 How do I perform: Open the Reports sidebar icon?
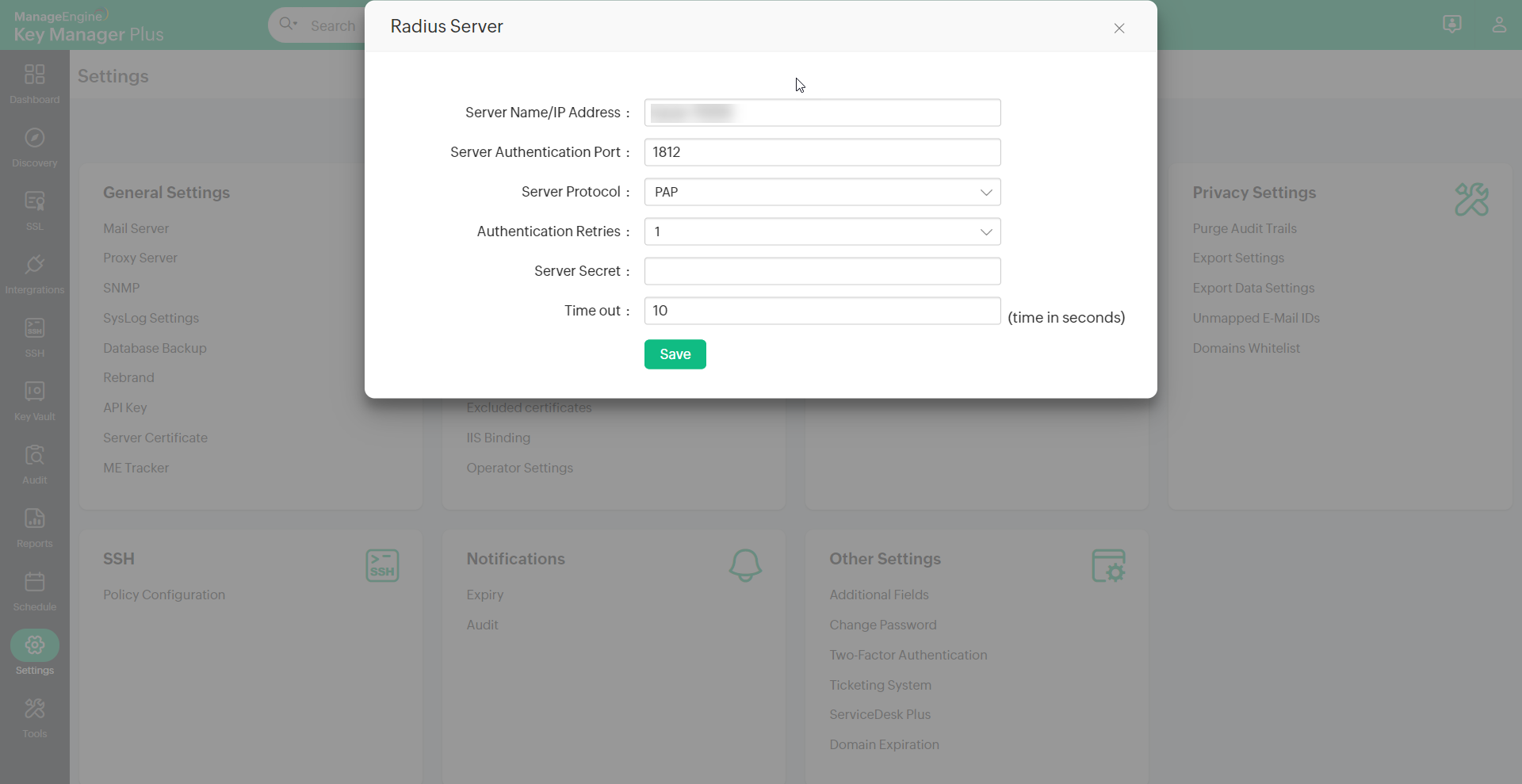34,518
